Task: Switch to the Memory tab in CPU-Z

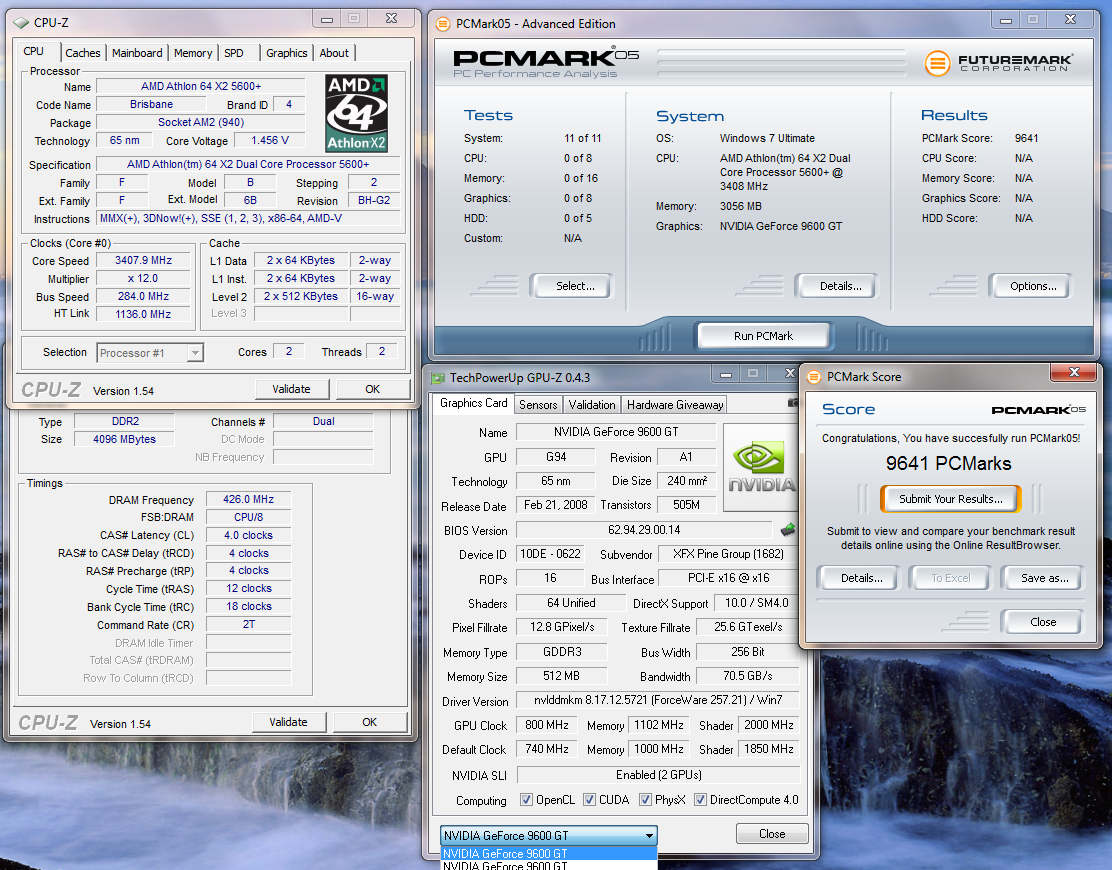Action: click(x=193, y=53)
